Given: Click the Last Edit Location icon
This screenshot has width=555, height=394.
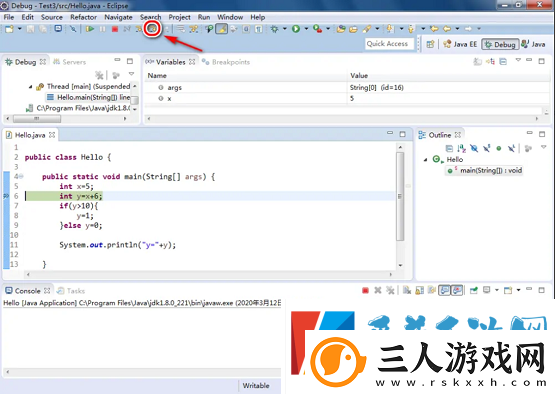Looking at the screenshot, I should click(x=434, y=29).
